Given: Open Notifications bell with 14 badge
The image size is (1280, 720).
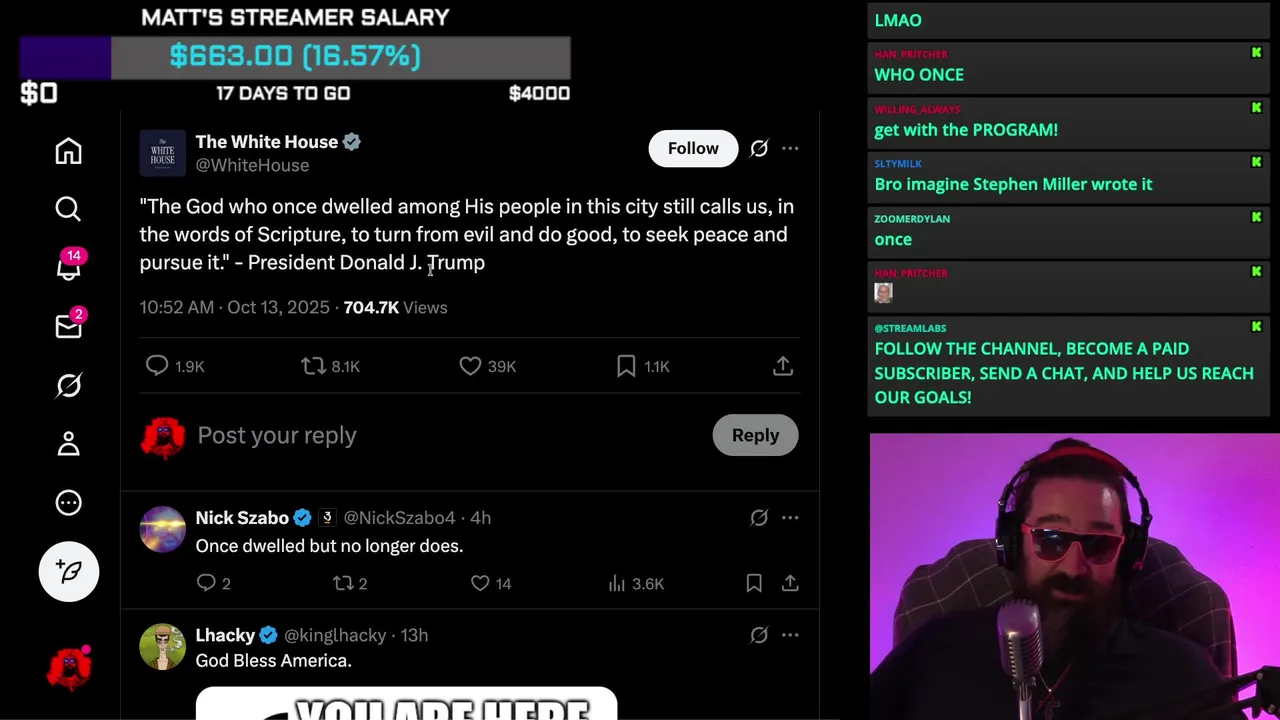Looking at the screenshot, I should coord(68,267).
